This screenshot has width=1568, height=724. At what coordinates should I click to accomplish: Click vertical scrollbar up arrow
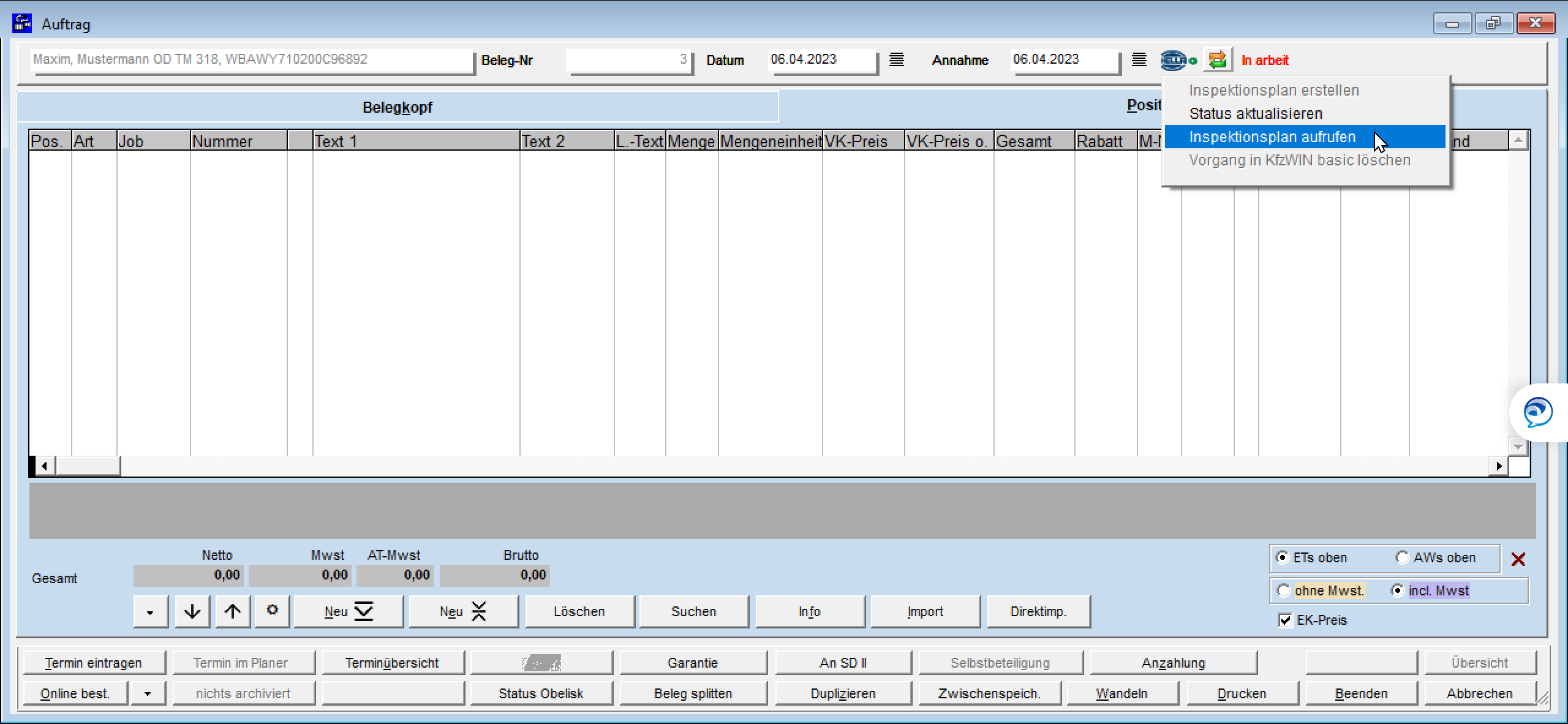point(1518,140)
